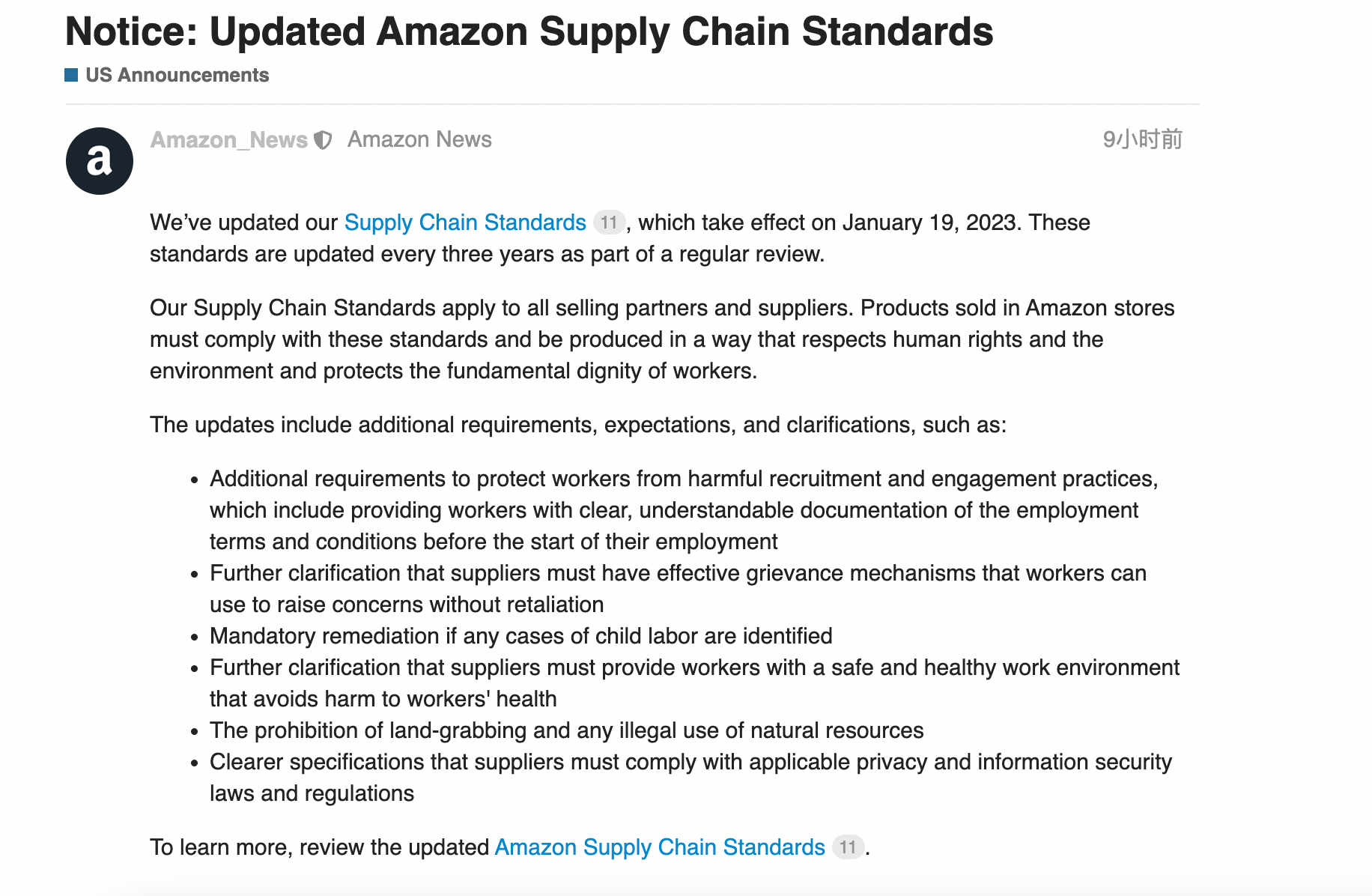This screenshot has height=896, width=1372.
Task: Click the Notice: Updated Amazon Supply Chain Standards title
Action: point(529,31)
